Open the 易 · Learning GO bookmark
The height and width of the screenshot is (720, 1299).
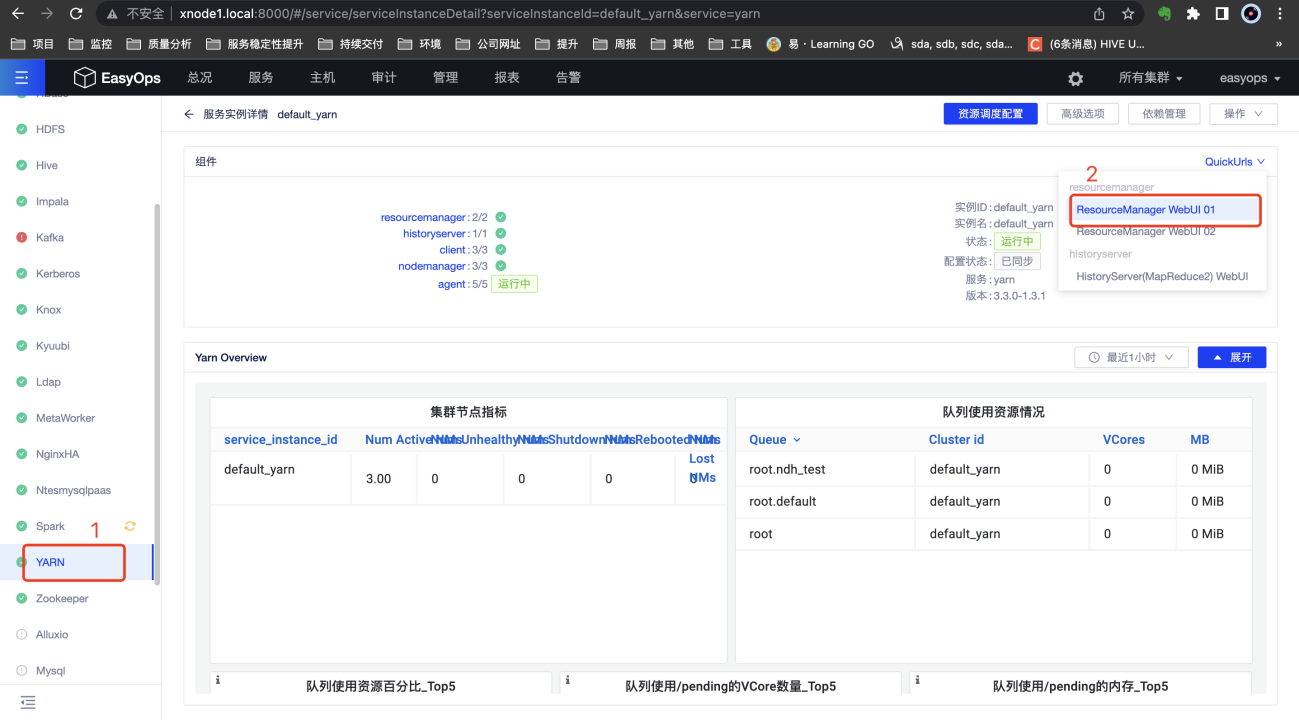[820, 44]
